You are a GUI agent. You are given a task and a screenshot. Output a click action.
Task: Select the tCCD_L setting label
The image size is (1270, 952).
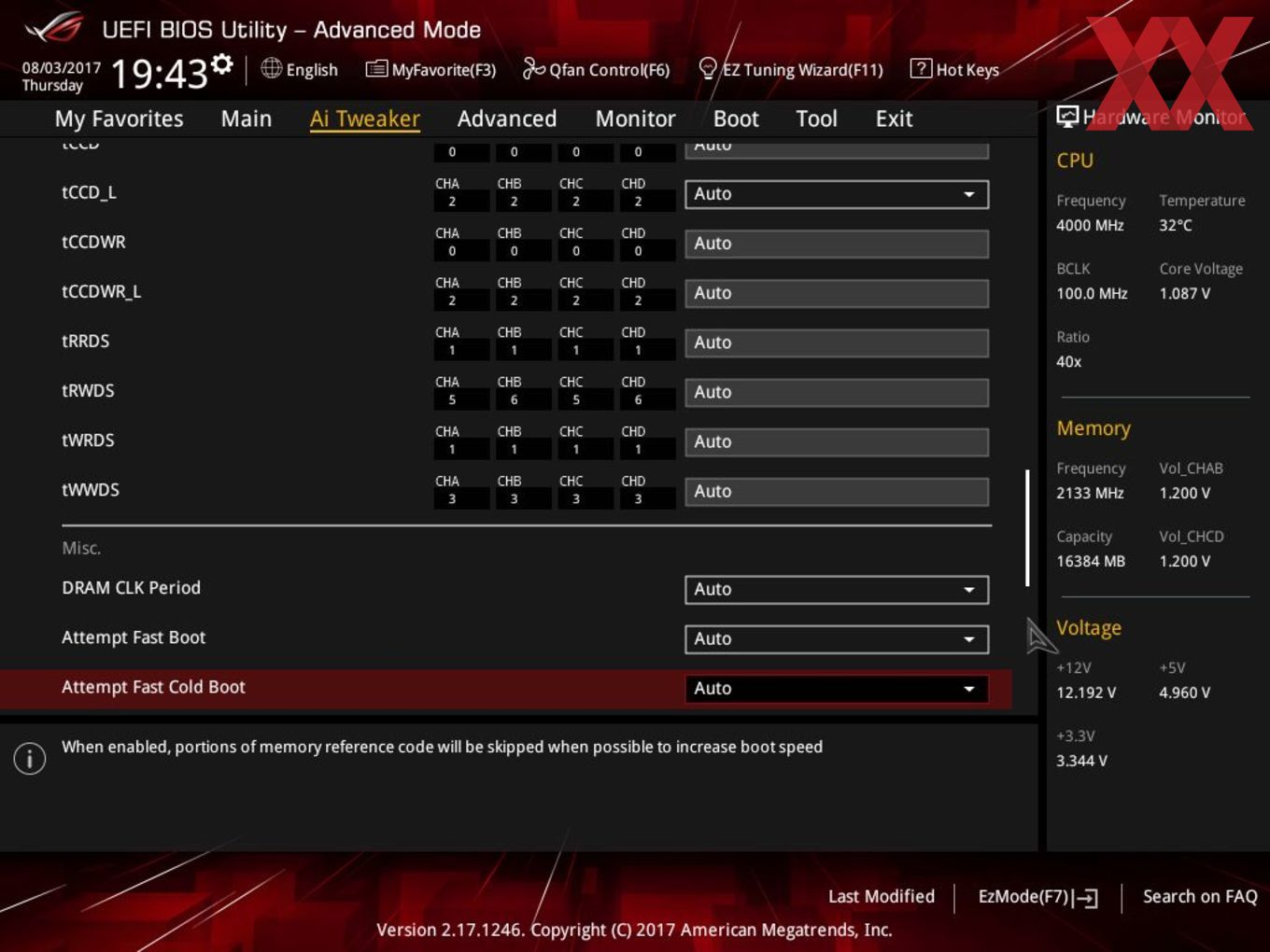(x=89, y=192)
